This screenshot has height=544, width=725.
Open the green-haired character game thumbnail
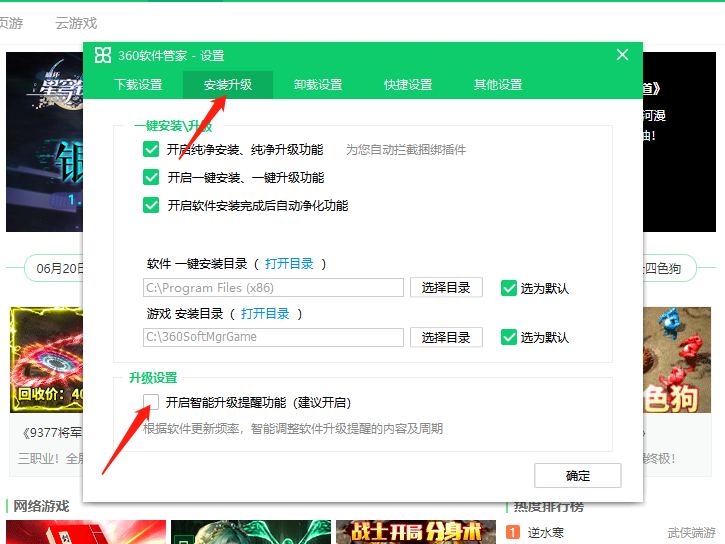click(x=251, y=532)
